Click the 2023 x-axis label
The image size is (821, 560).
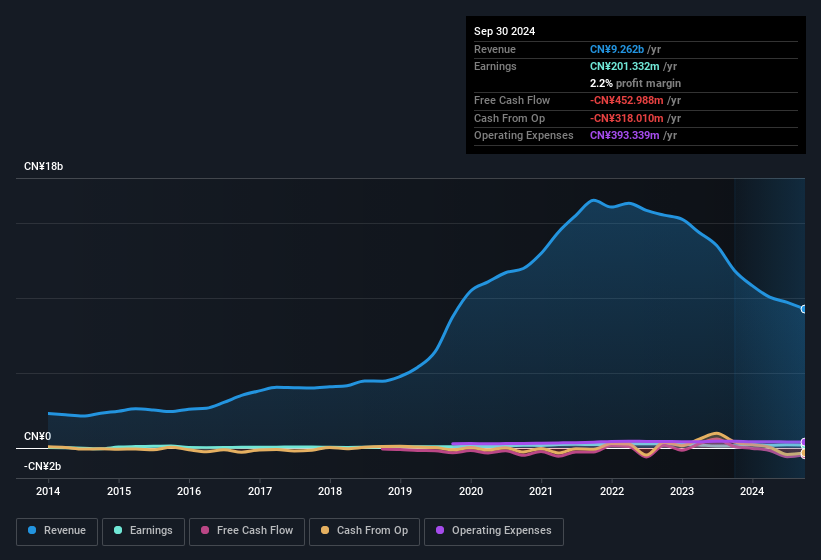point(682,491)
